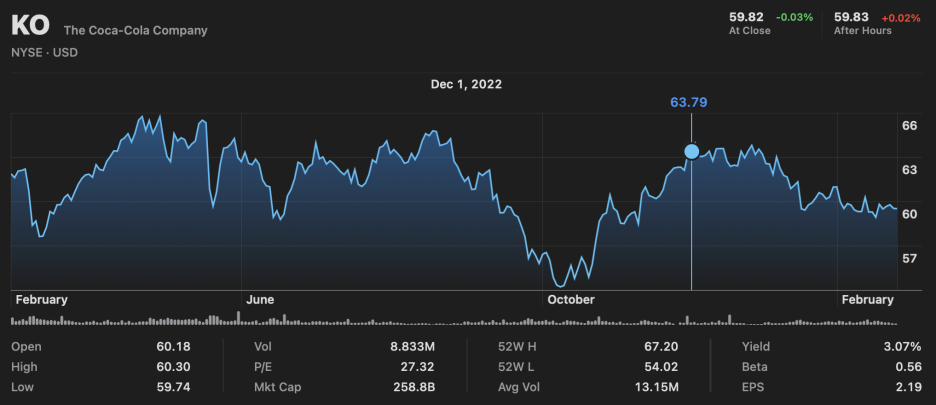
Task: Click the 57 y-axis label
Action: [909, 259]
